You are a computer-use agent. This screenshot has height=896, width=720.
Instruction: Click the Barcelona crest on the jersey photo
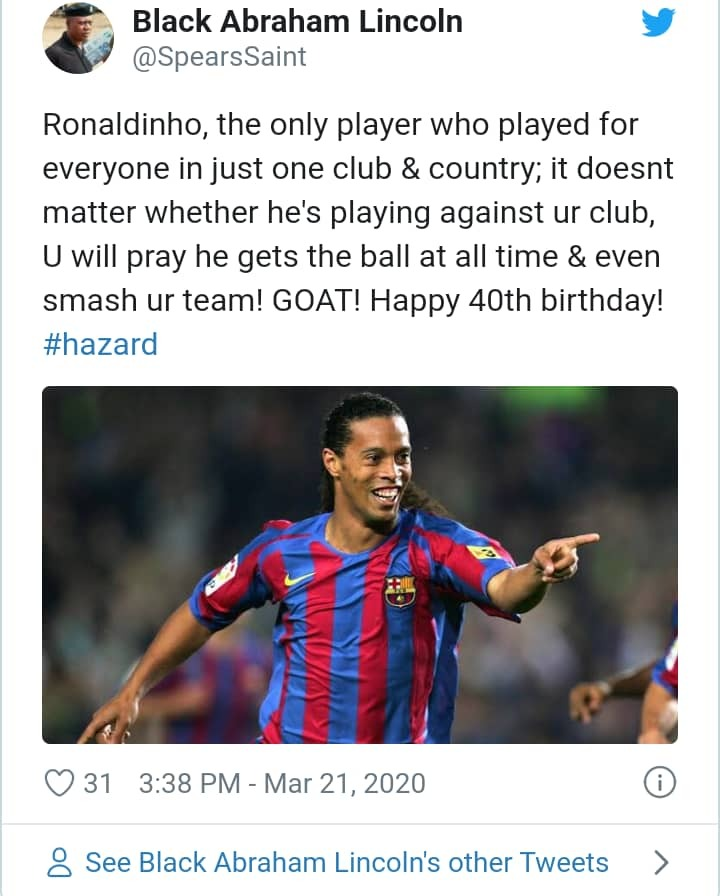pyautogui.click(x=400, y=591)
